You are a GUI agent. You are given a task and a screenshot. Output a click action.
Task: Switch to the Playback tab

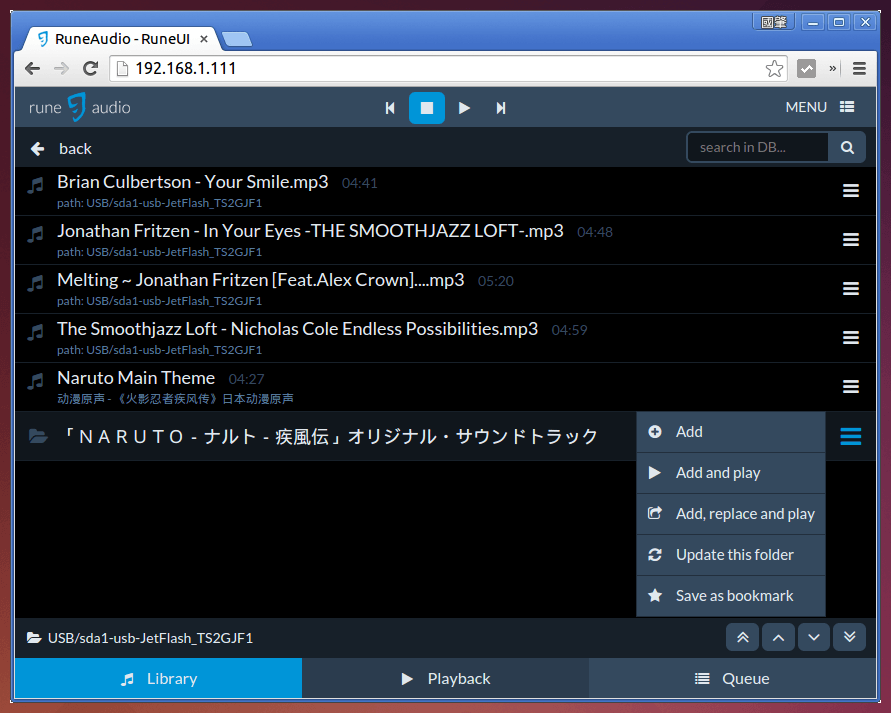445,678
